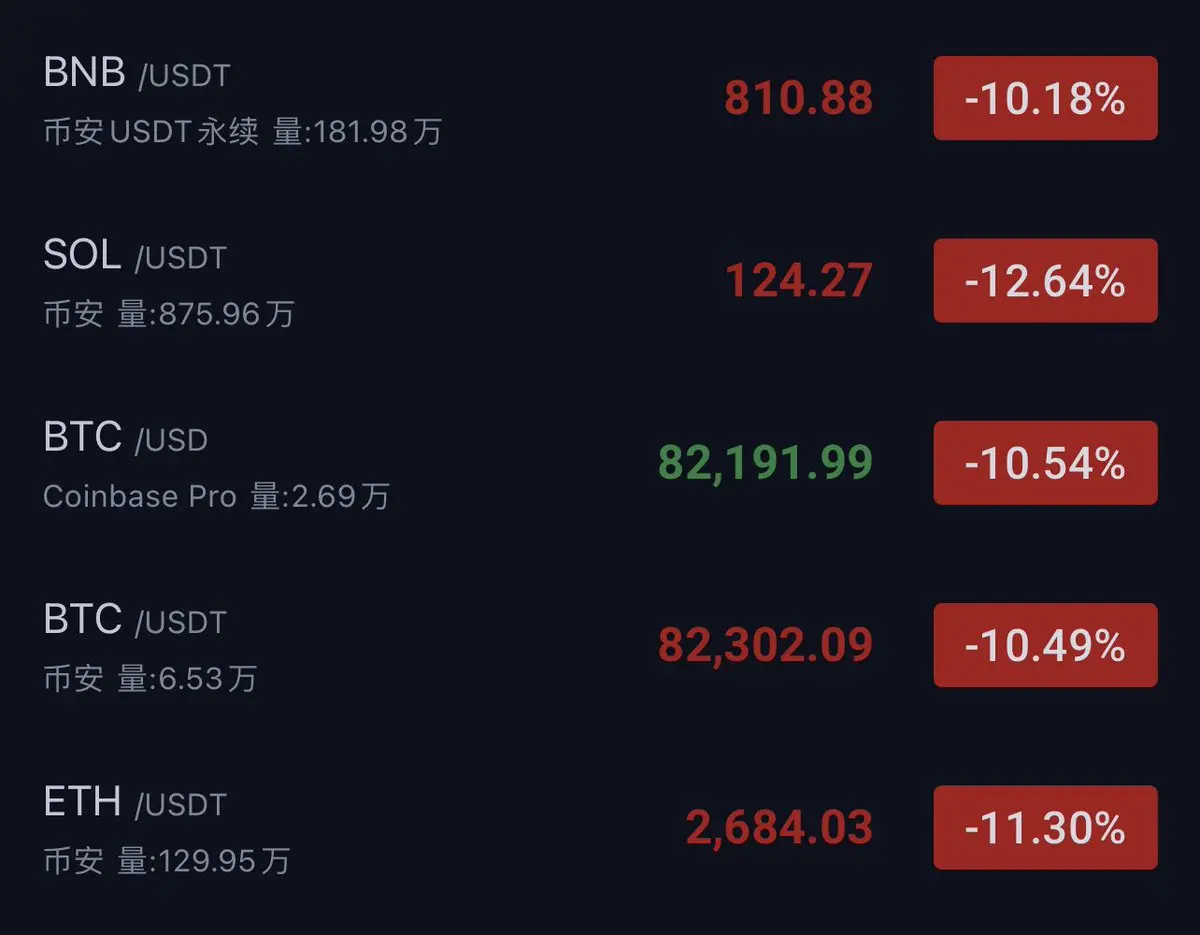
Task: Click the green price 82,191.99
Action: [x=765, y=463]
